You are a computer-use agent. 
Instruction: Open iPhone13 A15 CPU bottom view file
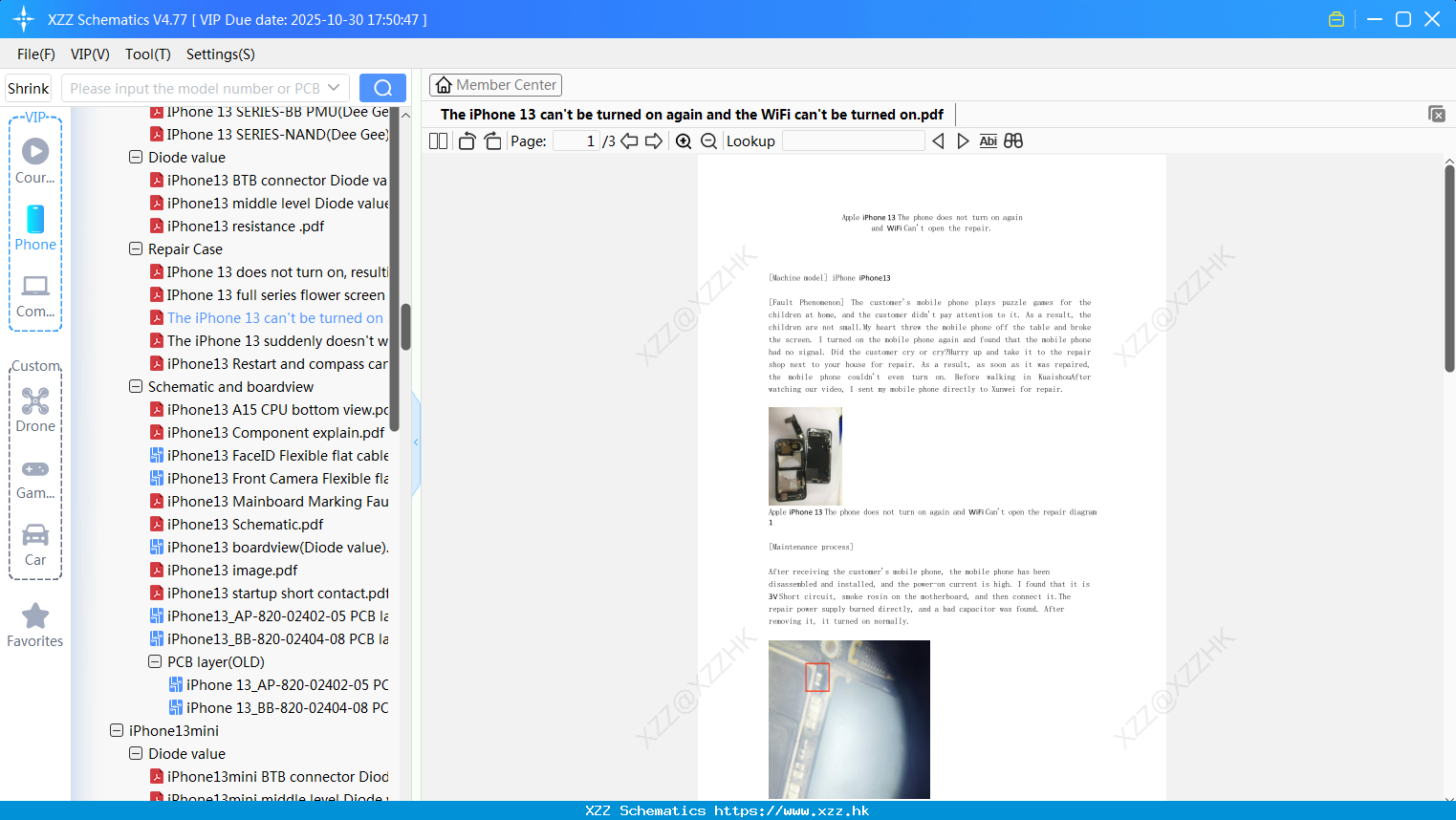(269, 409)
